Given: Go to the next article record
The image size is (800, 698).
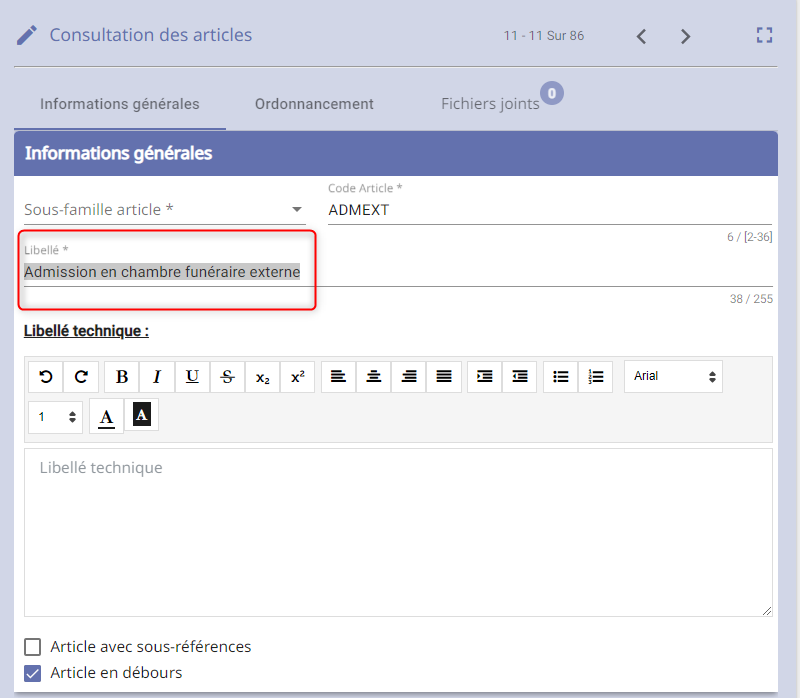Looking at the screenshot, I should tap(685, 36).
